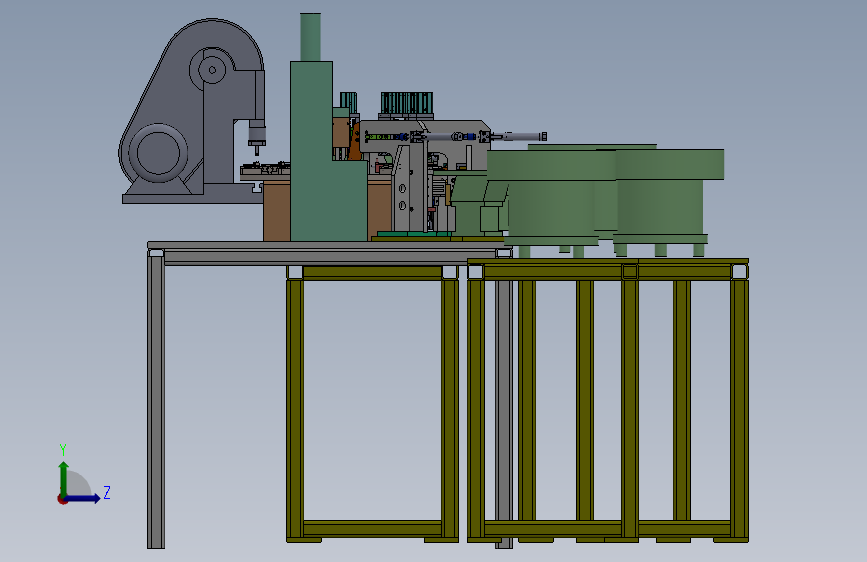Click the red origin of the coordinate triad
The height and width of the screenshot is (562, 867).
(x=62, y=499)
